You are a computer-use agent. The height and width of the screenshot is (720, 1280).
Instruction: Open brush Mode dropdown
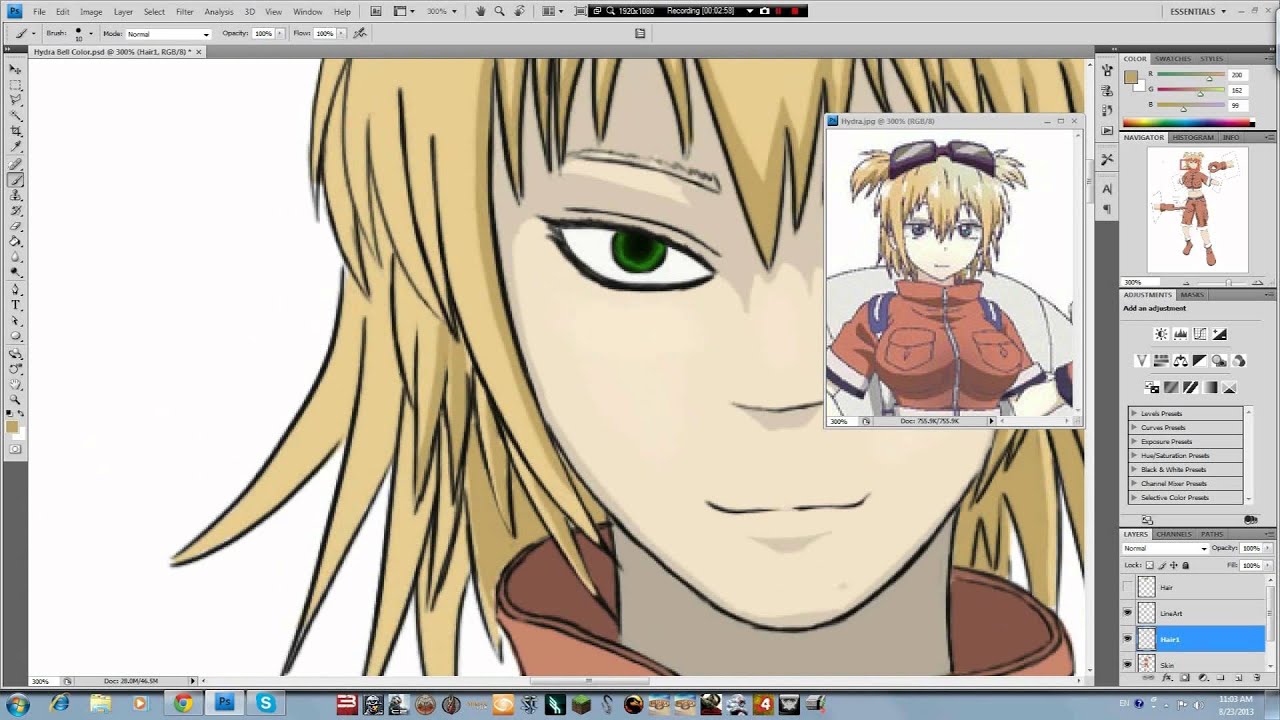click(x=168, y=34)
